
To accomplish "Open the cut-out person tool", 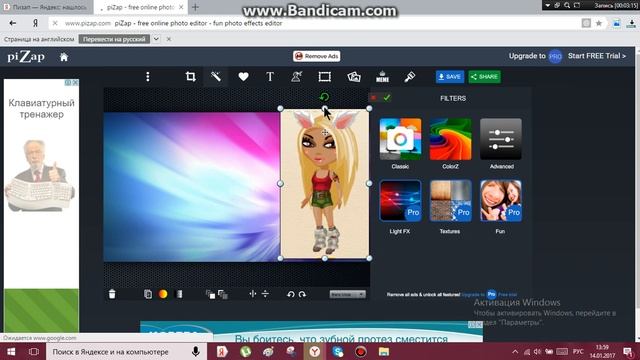I will pyautogui.click(x=297, y=77).
